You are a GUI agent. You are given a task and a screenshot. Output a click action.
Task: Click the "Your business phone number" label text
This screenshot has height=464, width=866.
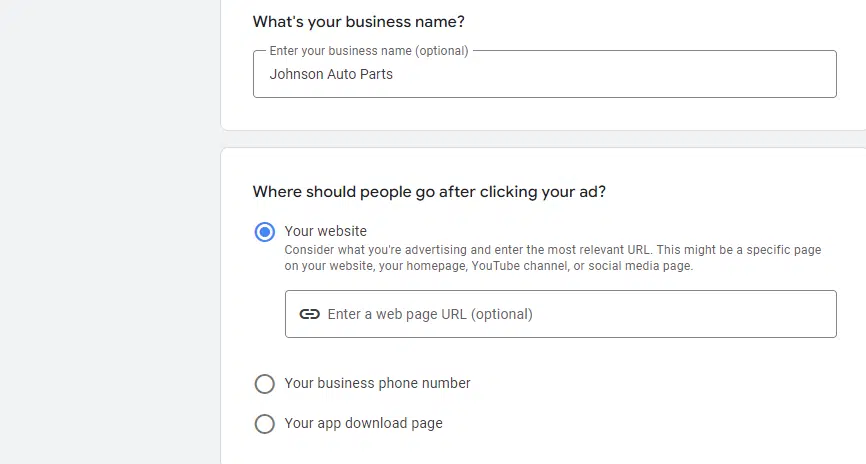[377, 383]
